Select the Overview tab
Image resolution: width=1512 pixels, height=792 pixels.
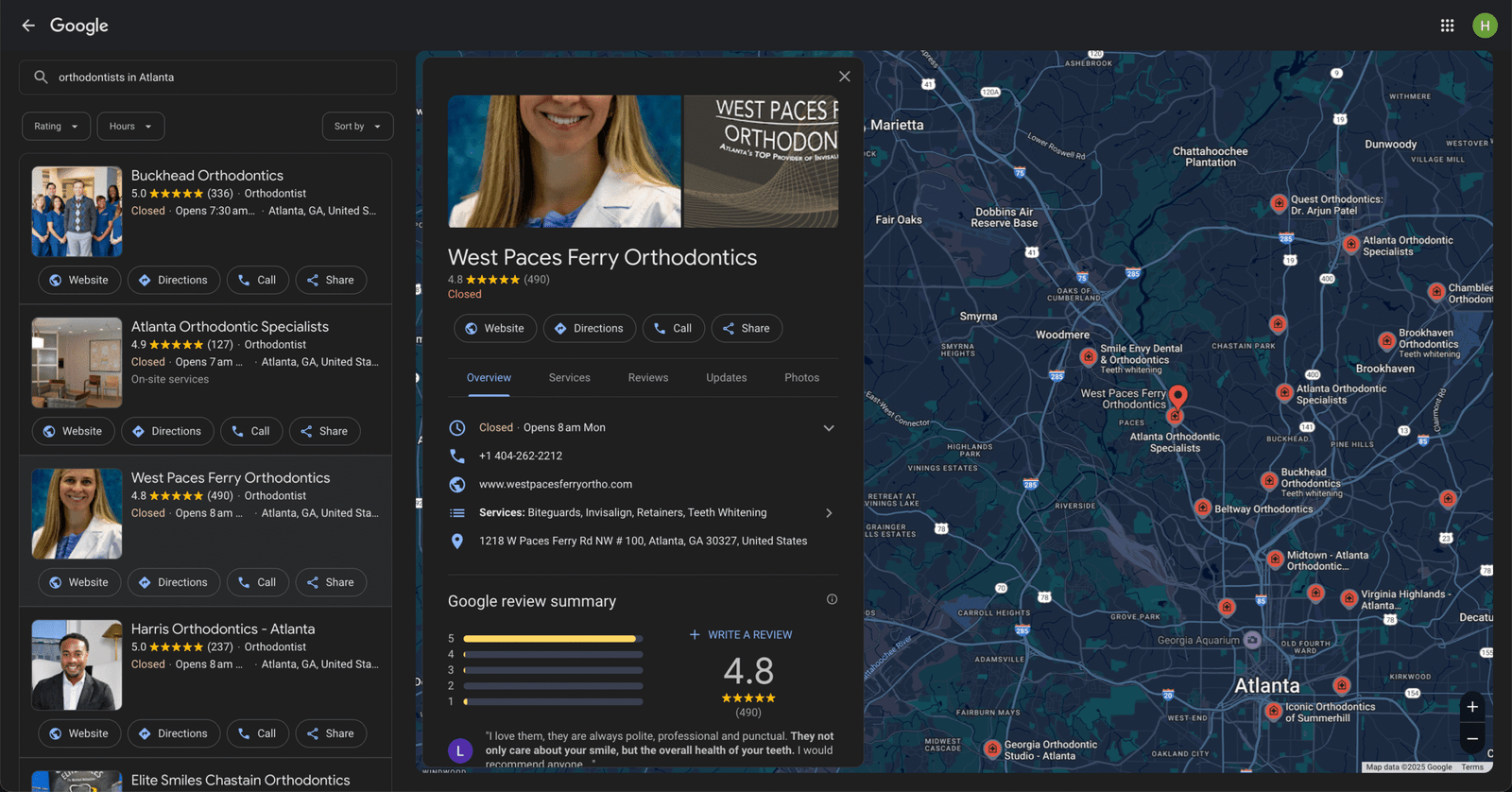tap(489, 378)
